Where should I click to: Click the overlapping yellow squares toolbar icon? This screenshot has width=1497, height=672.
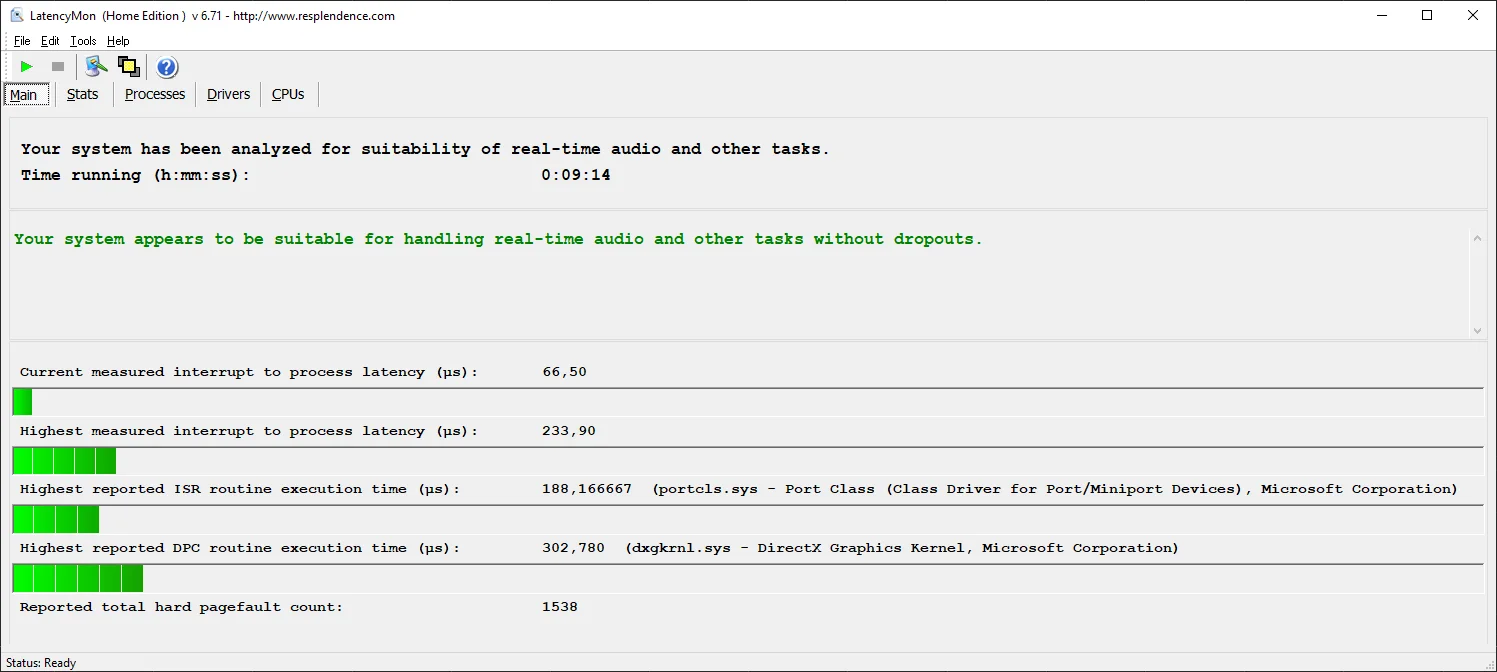click(x=128, y=67)
